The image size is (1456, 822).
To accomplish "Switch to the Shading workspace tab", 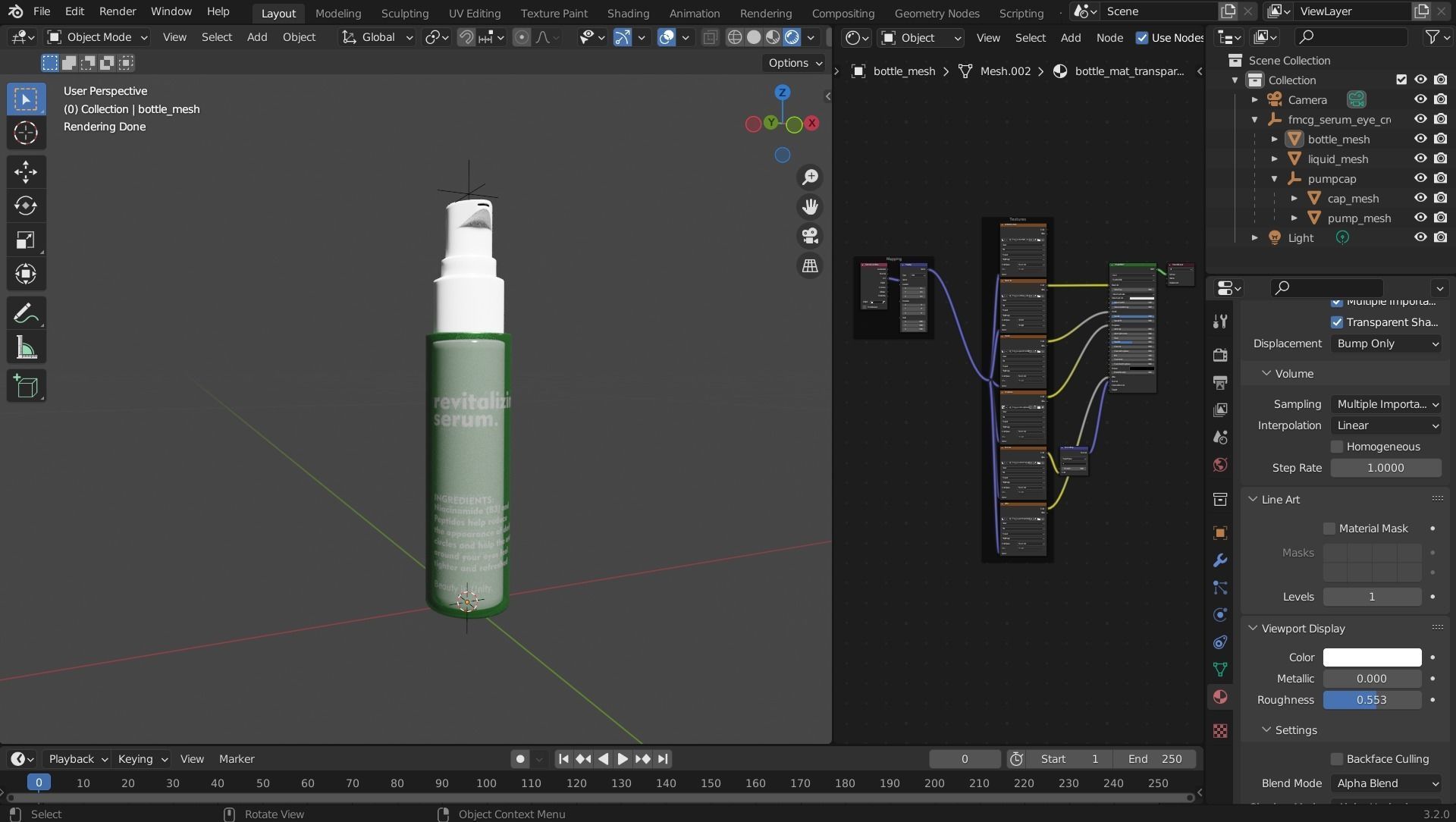I will click(628, 13).
